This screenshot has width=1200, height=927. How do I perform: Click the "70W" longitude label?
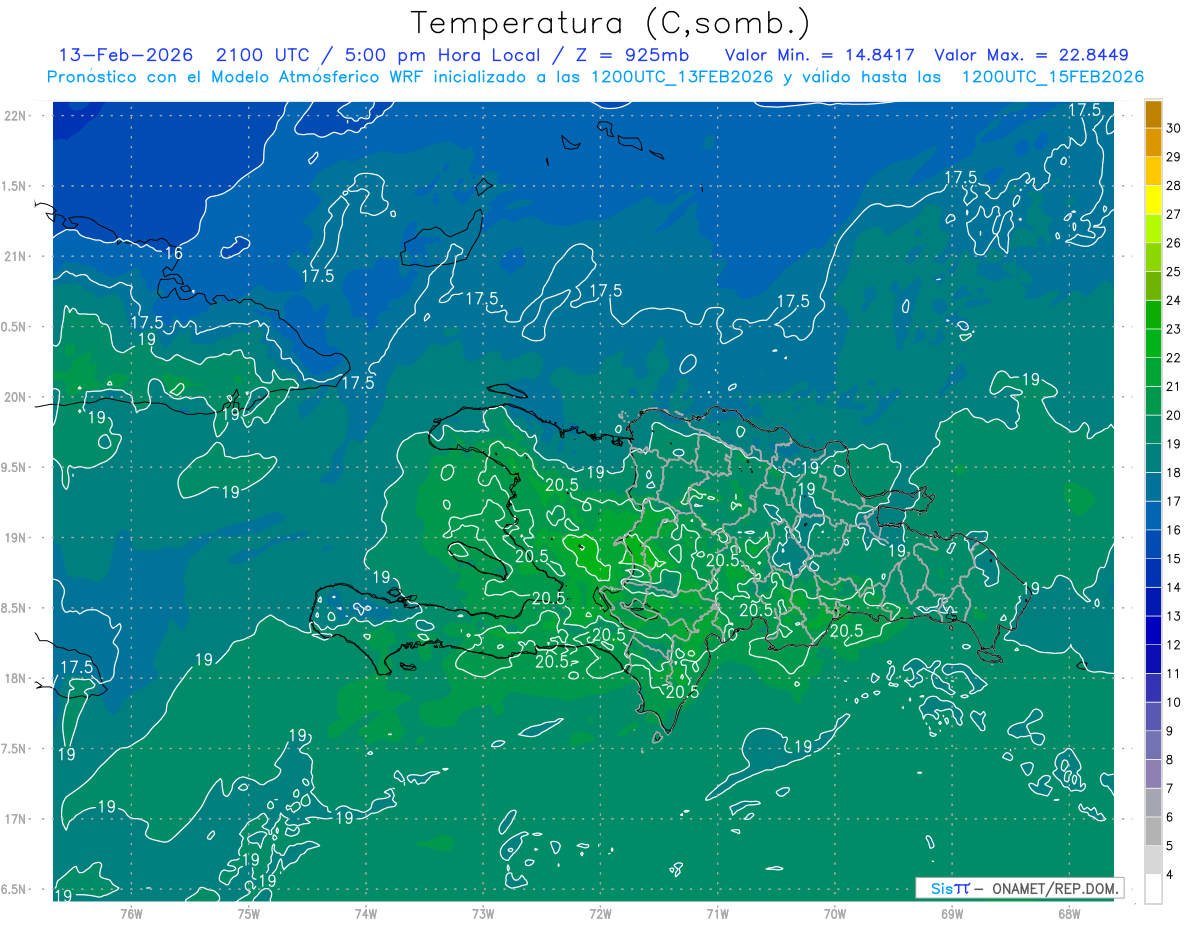(x=835, y=913)
